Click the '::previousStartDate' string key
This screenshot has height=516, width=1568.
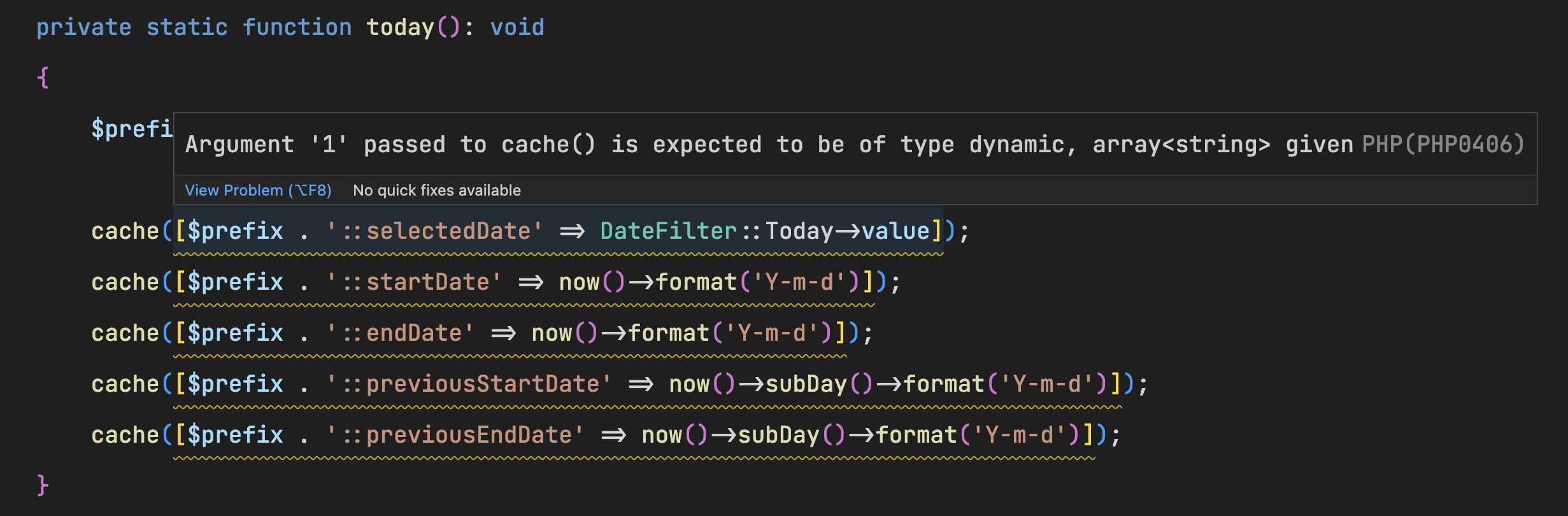click(469, 384)
